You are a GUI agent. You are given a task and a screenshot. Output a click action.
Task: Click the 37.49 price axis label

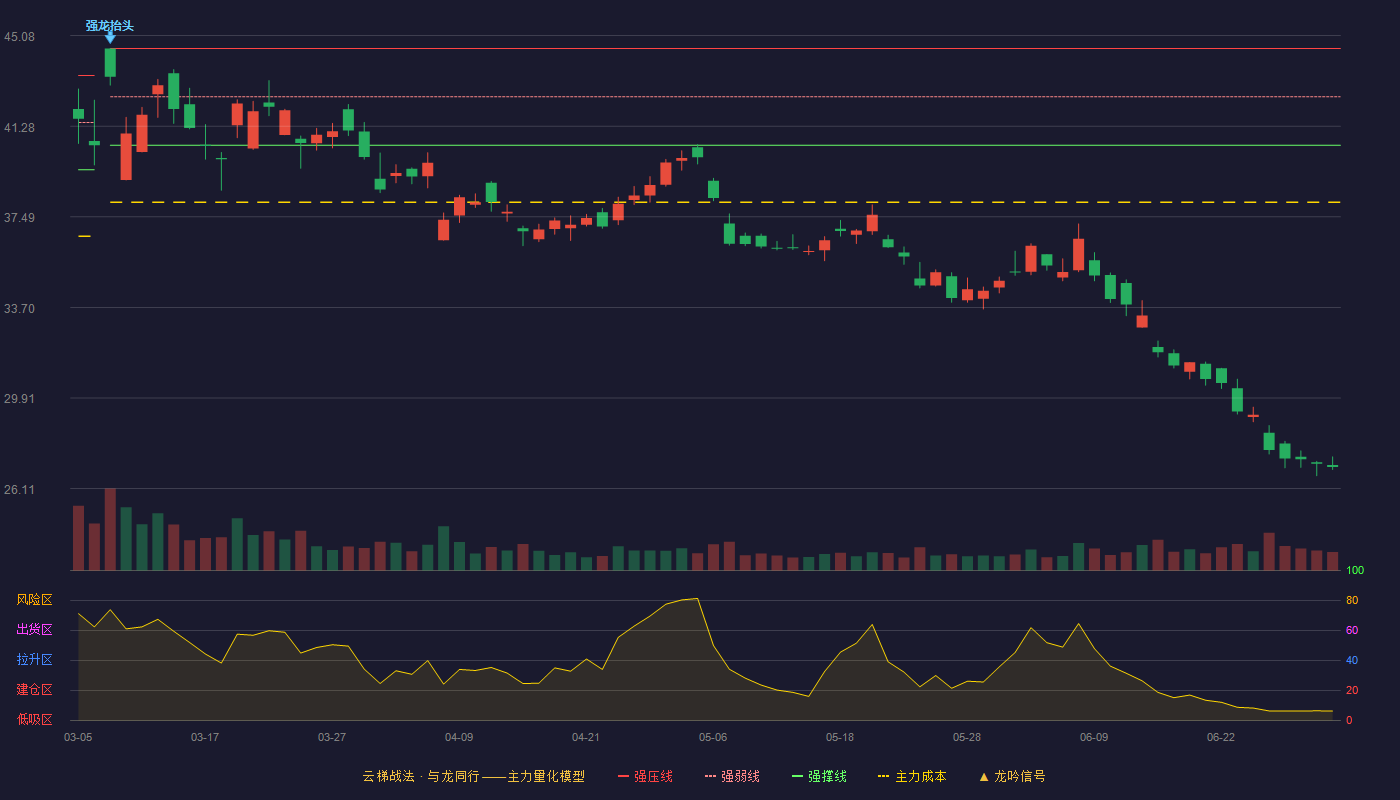(19, 218)
